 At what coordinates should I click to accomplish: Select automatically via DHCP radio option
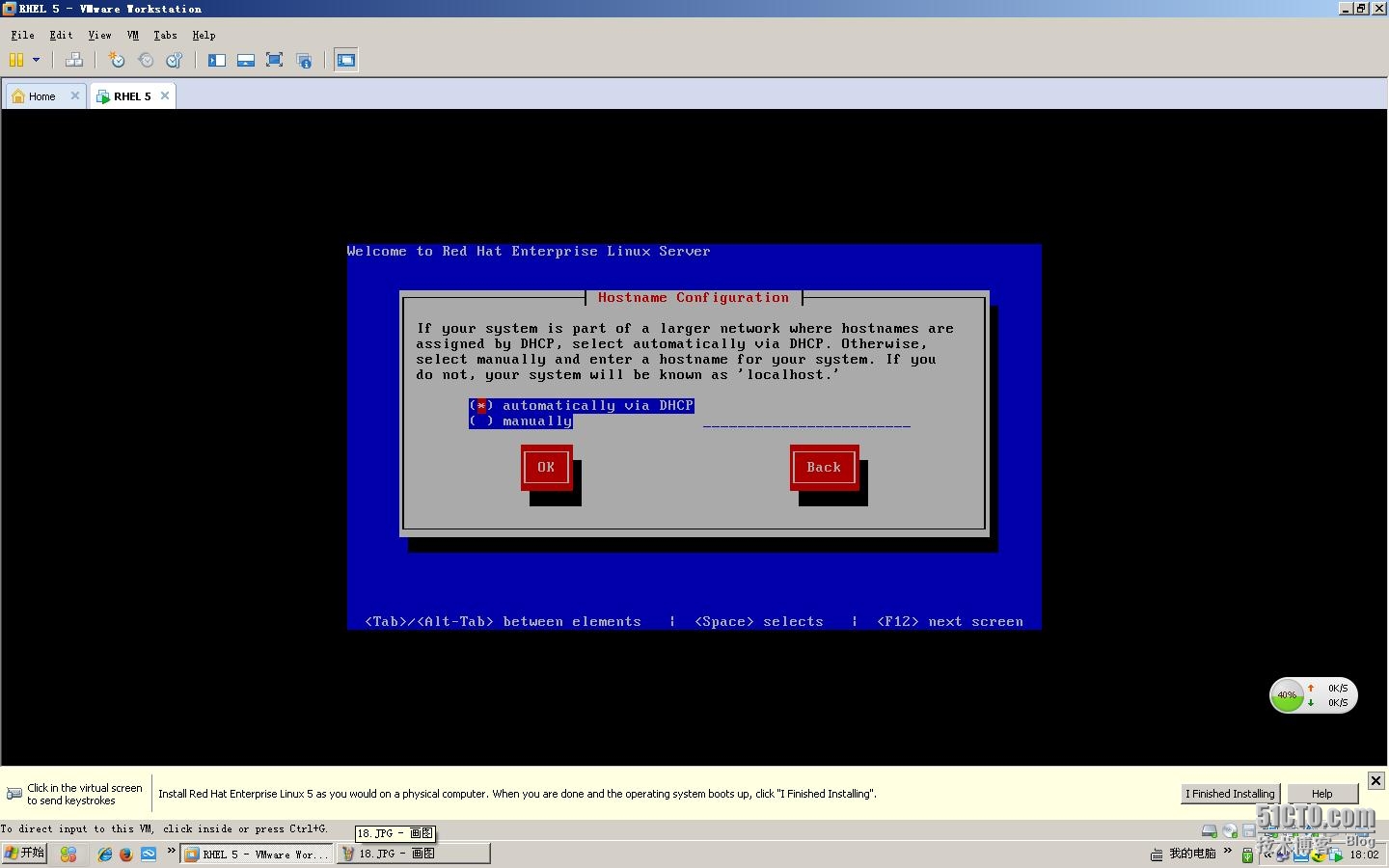tap(582, 406)
